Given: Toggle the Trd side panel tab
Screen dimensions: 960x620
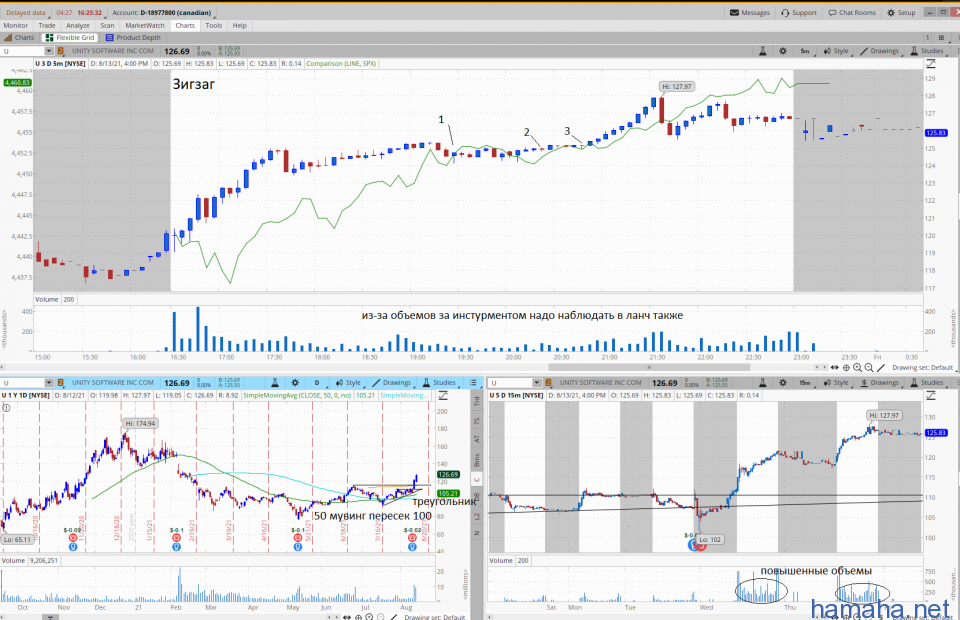Looking at the screenshot, I should (477, 401).
